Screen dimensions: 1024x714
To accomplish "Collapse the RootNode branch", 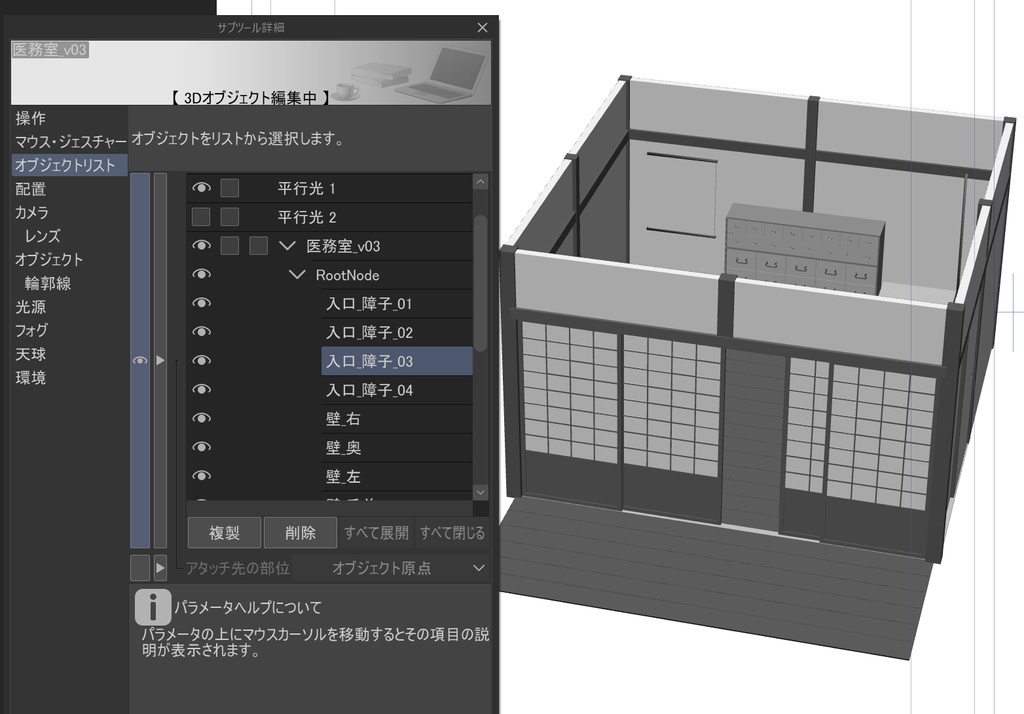I will tap(297, 274).
